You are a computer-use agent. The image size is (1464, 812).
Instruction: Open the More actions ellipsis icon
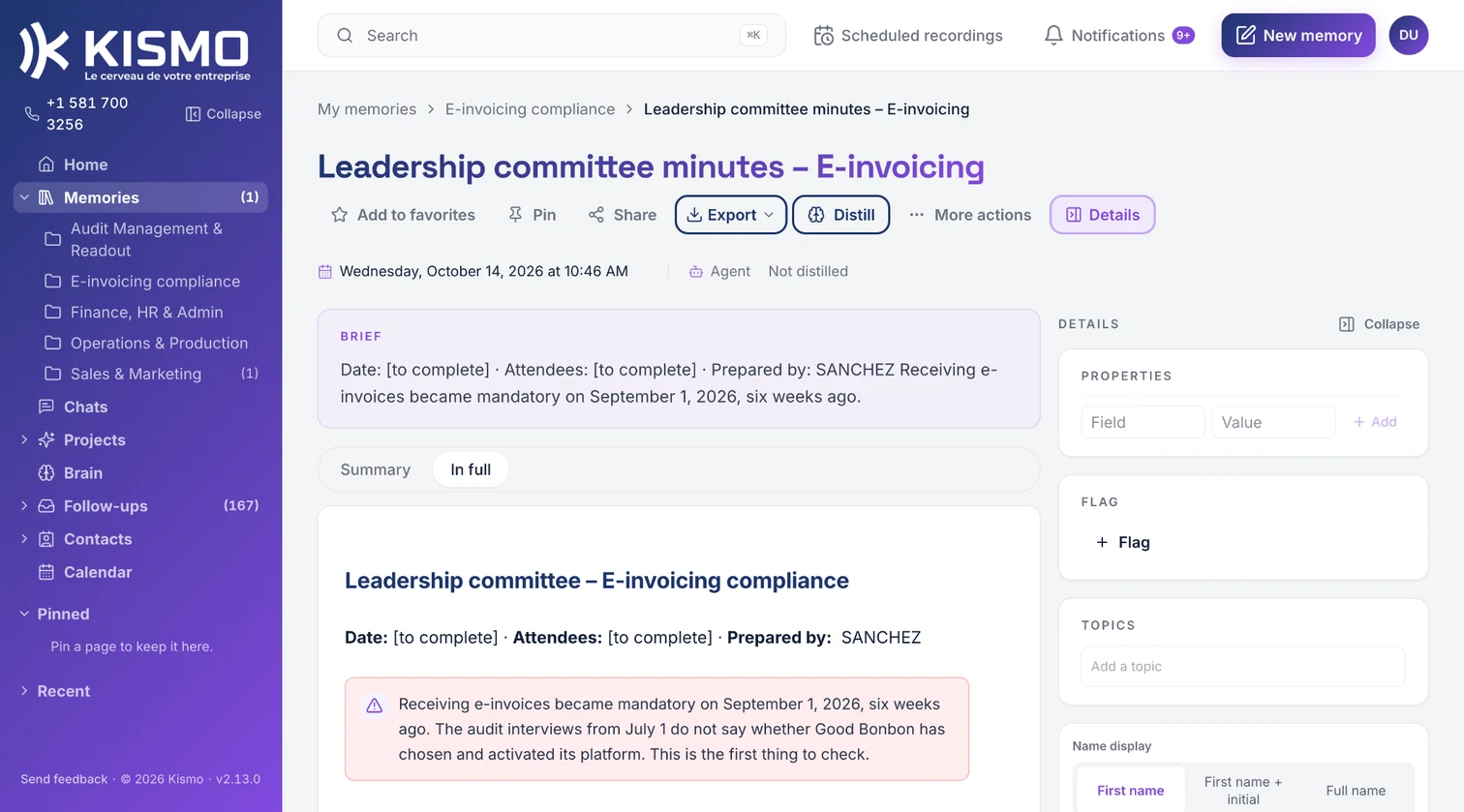[916, 215]
